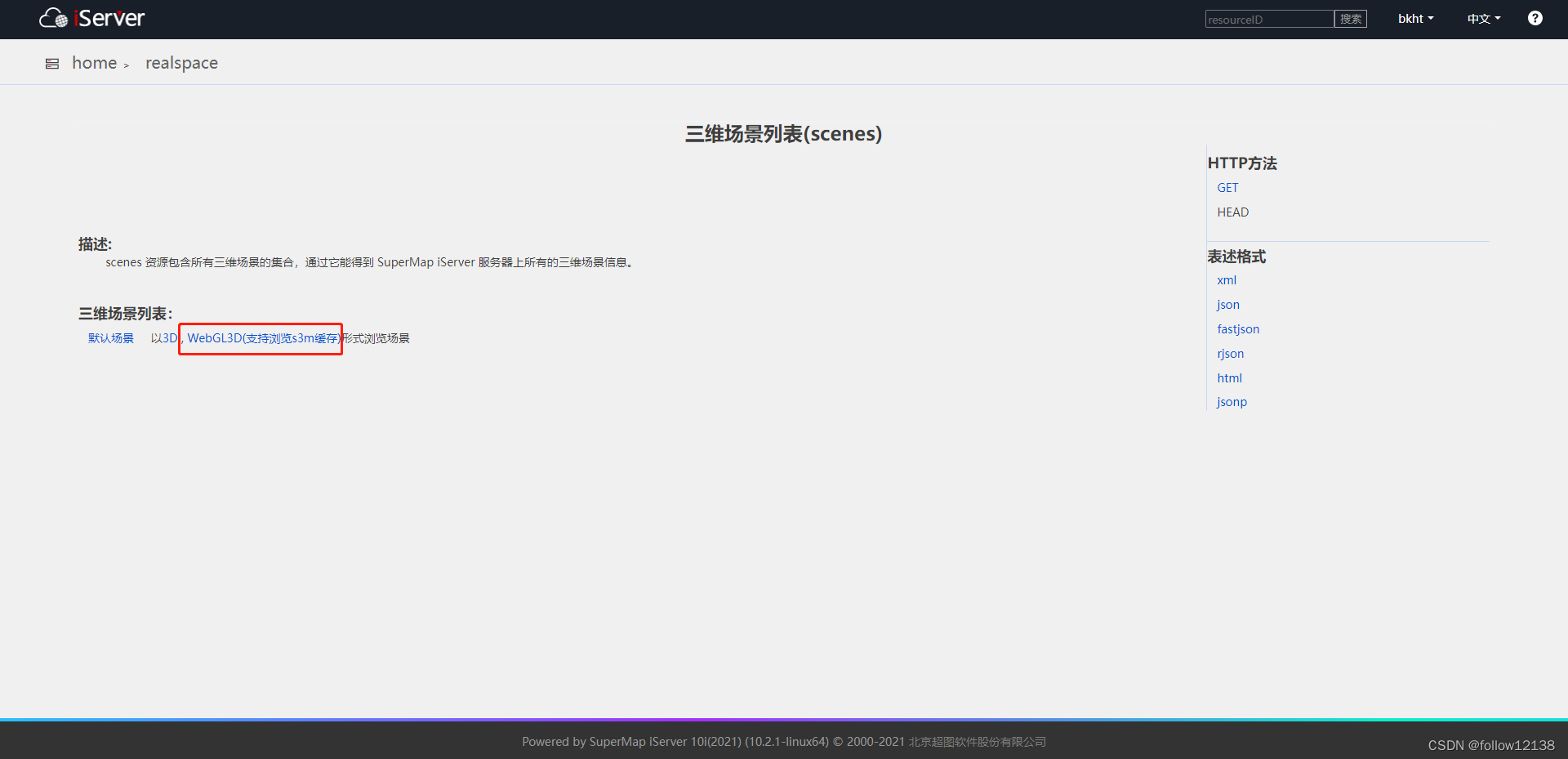Go to the home breadcrumb
Viewport: 1568px width, 759px height.
[x=93, y=62]
